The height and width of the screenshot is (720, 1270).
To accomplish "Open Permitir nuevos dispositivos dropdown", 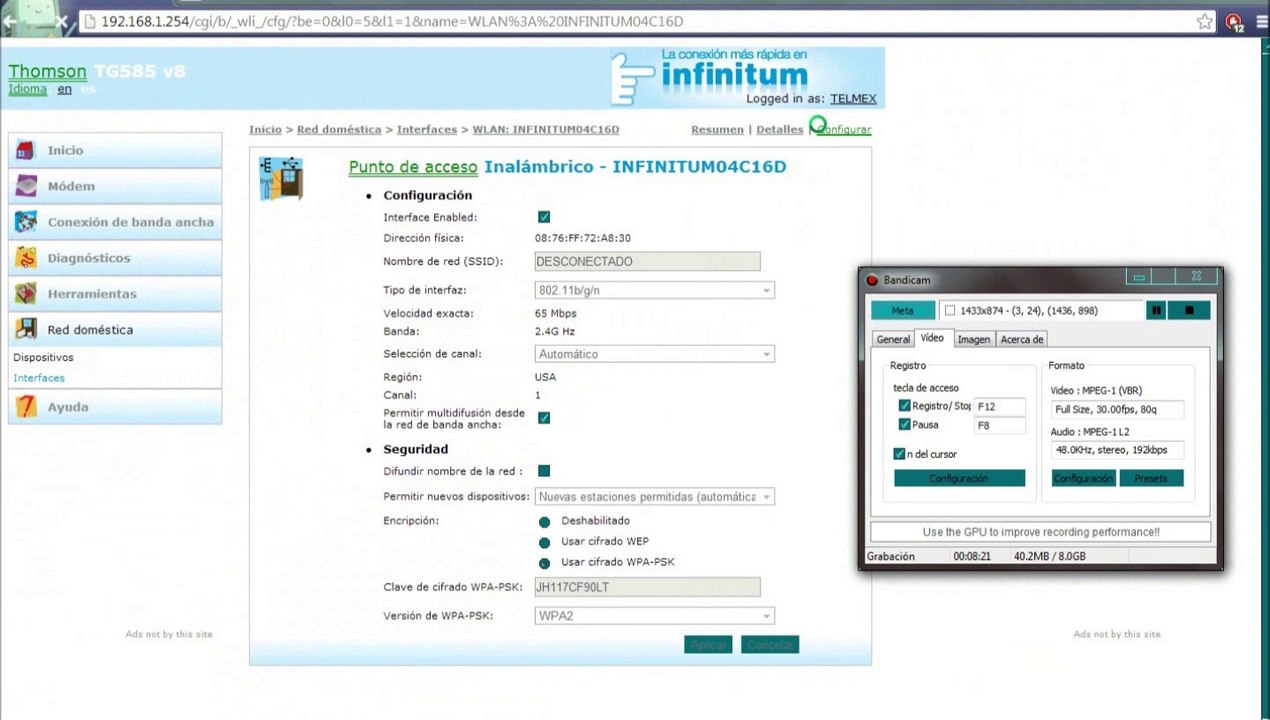I will (655, 496).
